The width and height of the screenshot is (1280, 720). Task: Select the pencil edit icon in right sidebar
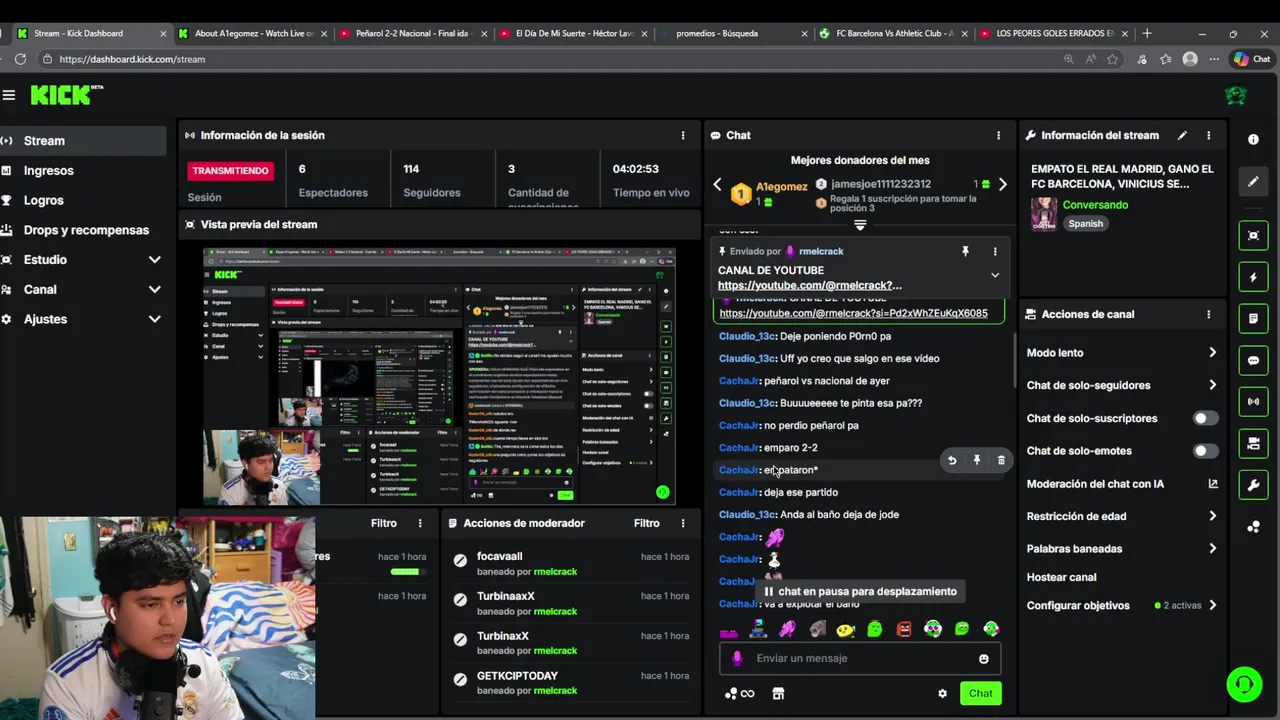[1253, 181]
